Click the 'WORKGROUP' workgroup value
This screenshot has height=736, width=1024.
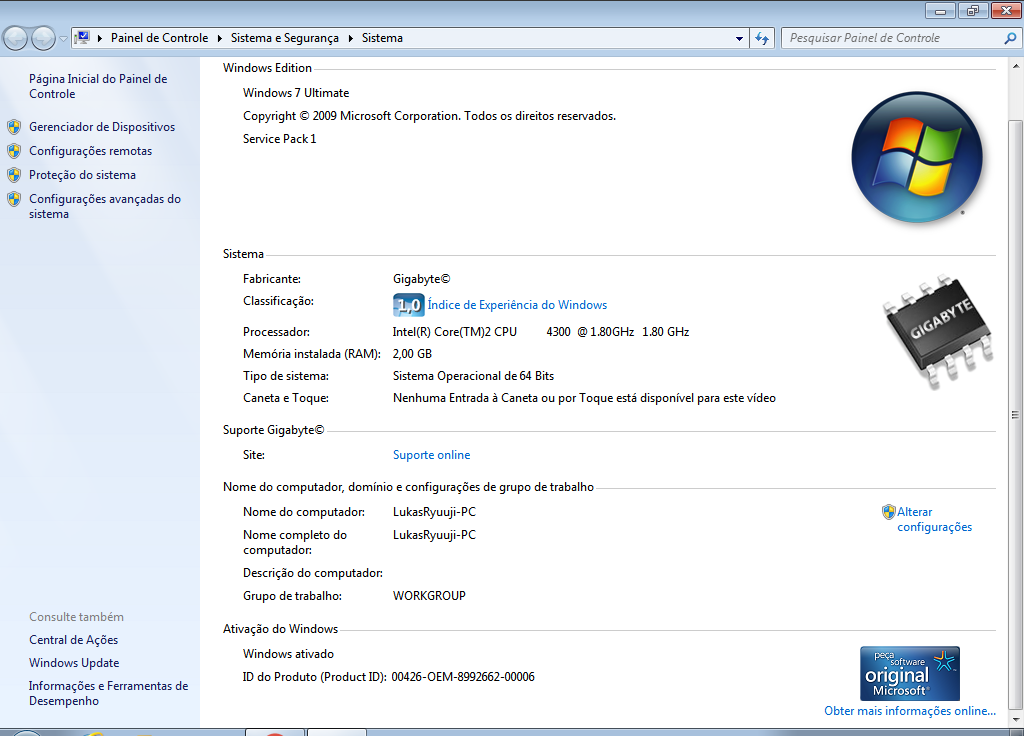pos(429,596)
